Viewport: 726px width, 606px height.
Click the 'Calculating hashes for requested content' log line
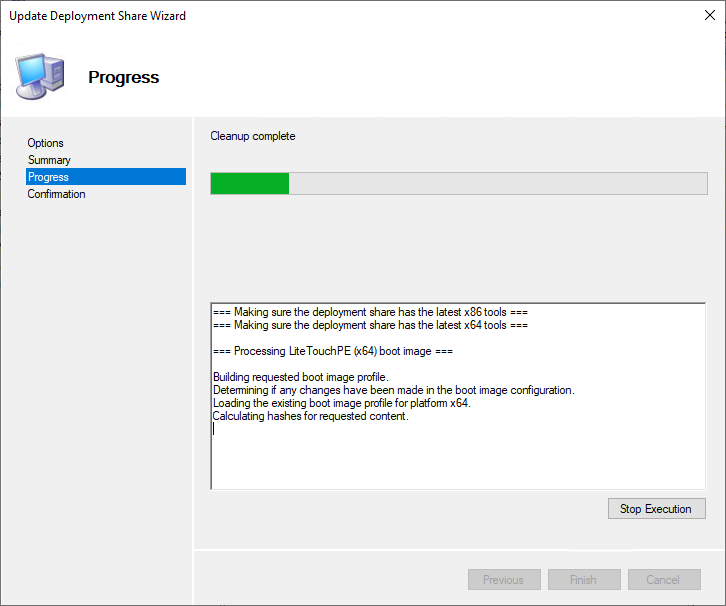311,416
